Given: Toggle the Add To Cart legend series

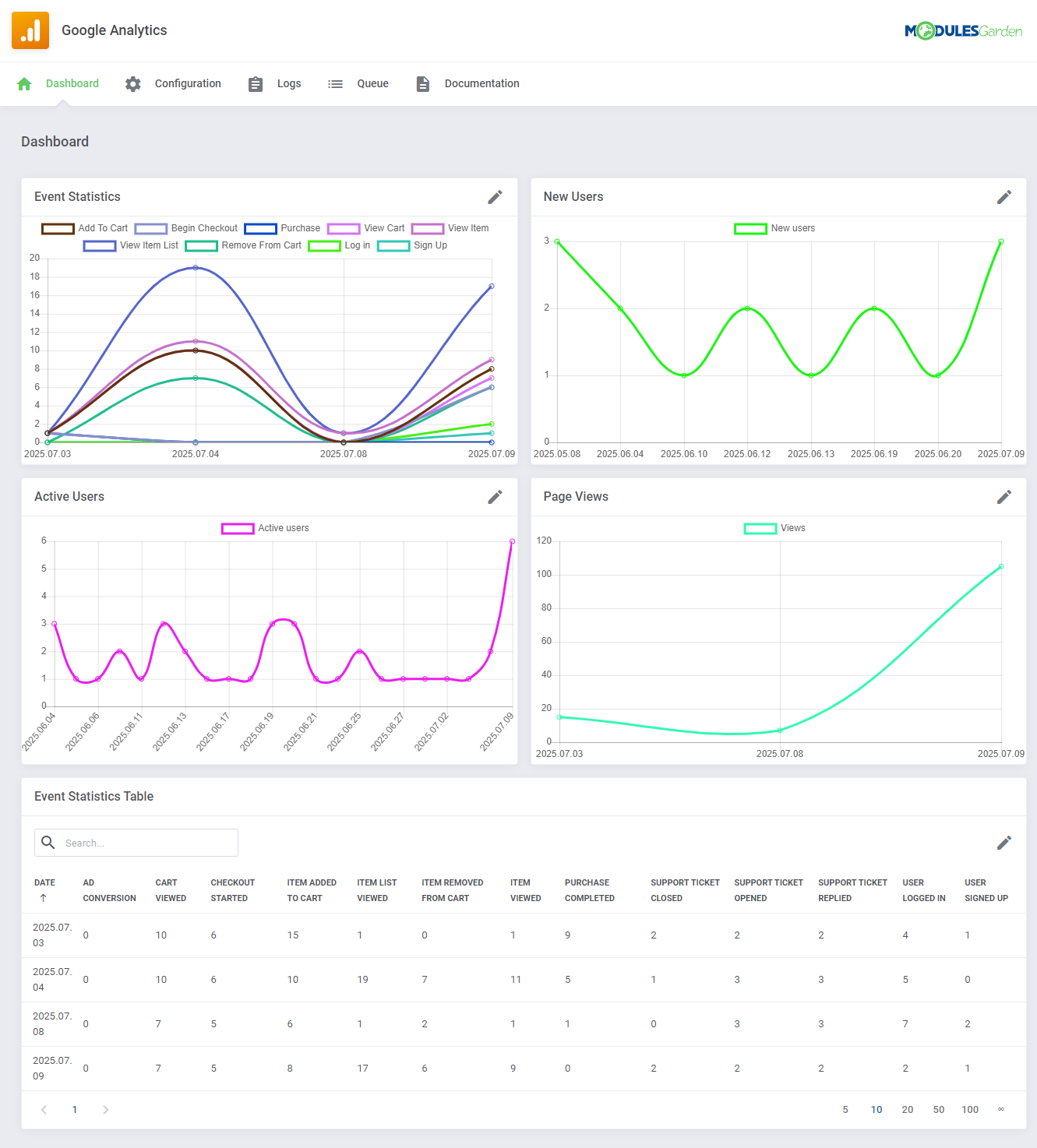Looking at the screenshot, I should click(85, 228).
